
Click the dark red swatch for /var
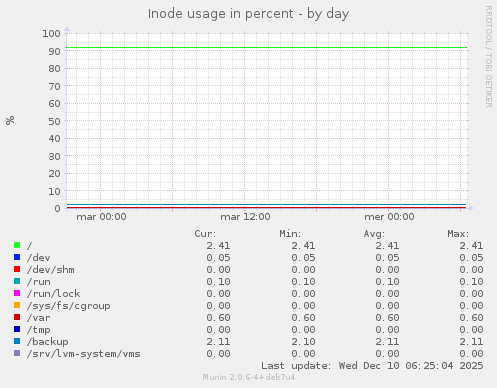tap(17, 317)
